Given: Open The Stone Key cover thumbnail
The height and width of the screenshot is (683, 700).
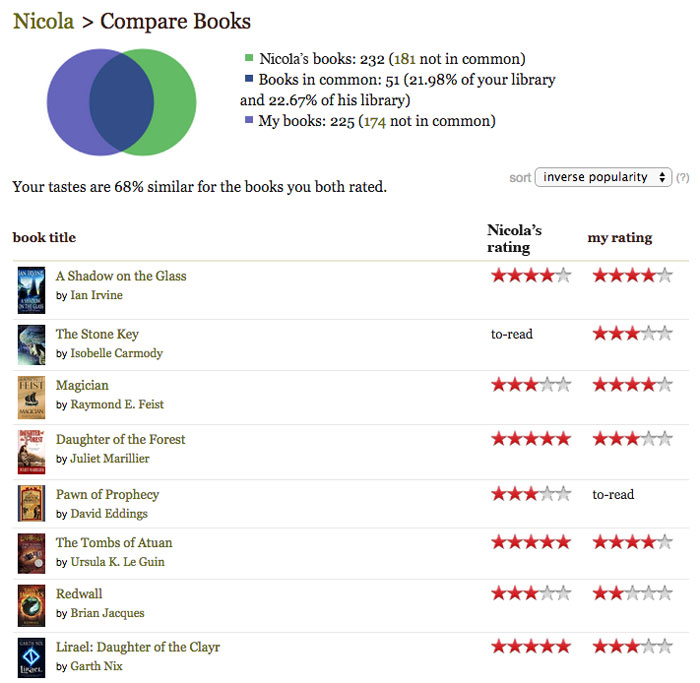Looking at the screenshot, I should [31, 344].
